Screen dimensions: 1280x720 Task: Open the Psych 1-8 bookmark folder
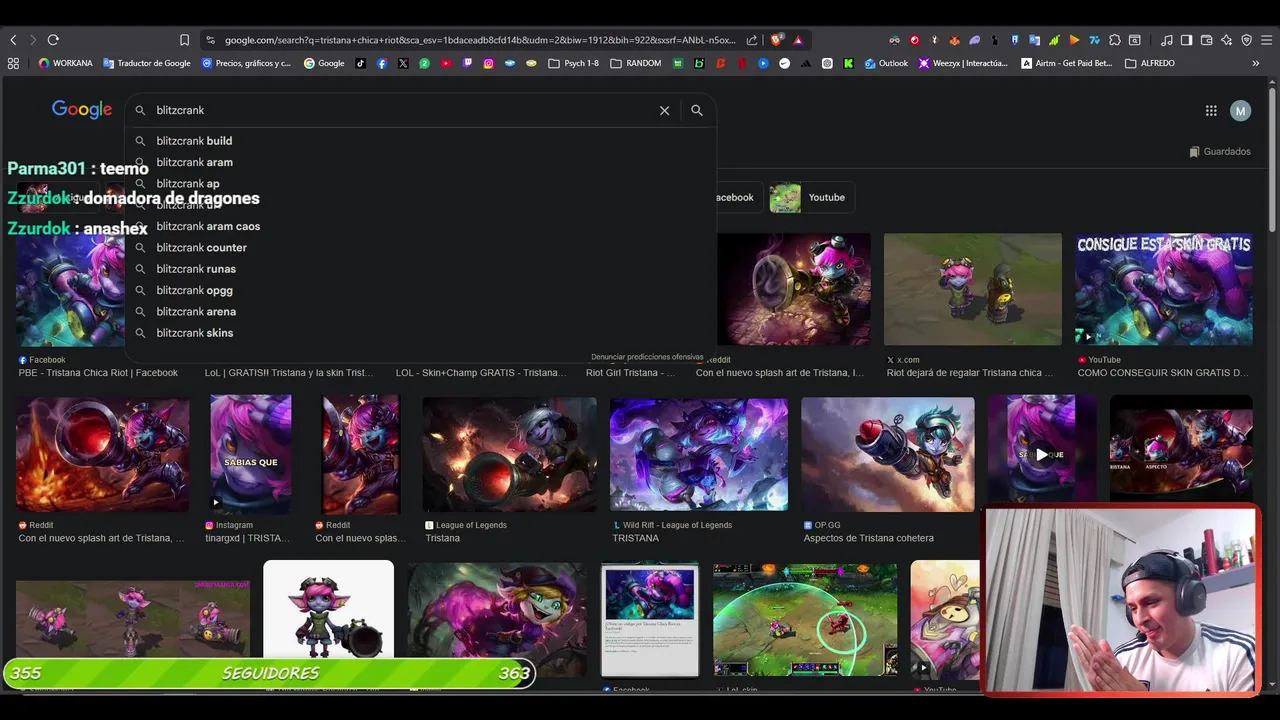coord(573,63)
